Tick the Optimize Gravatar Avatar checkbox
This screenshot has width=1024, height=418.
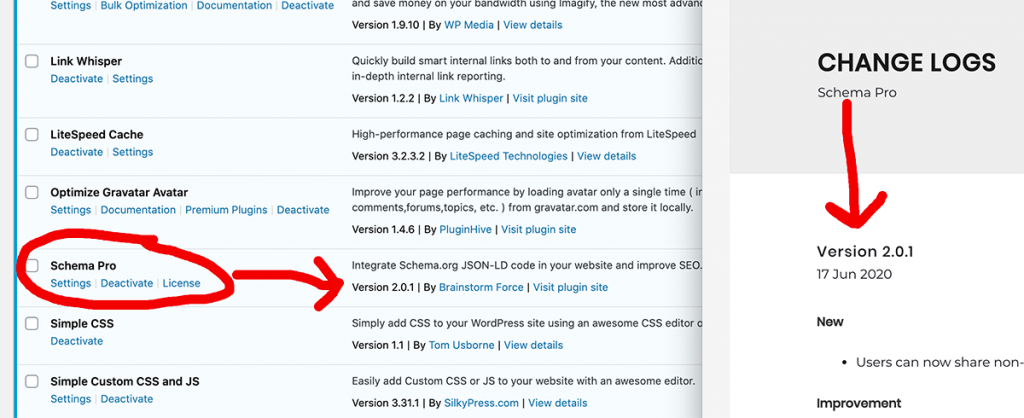click(33, 193)
